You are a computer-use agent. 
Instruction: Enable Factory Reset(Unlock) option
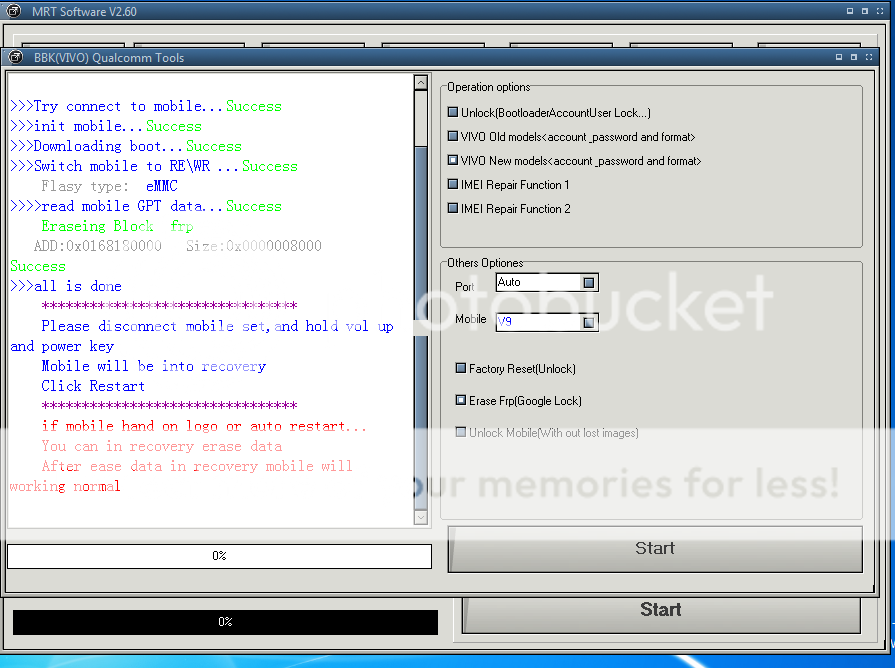(461, 369)
